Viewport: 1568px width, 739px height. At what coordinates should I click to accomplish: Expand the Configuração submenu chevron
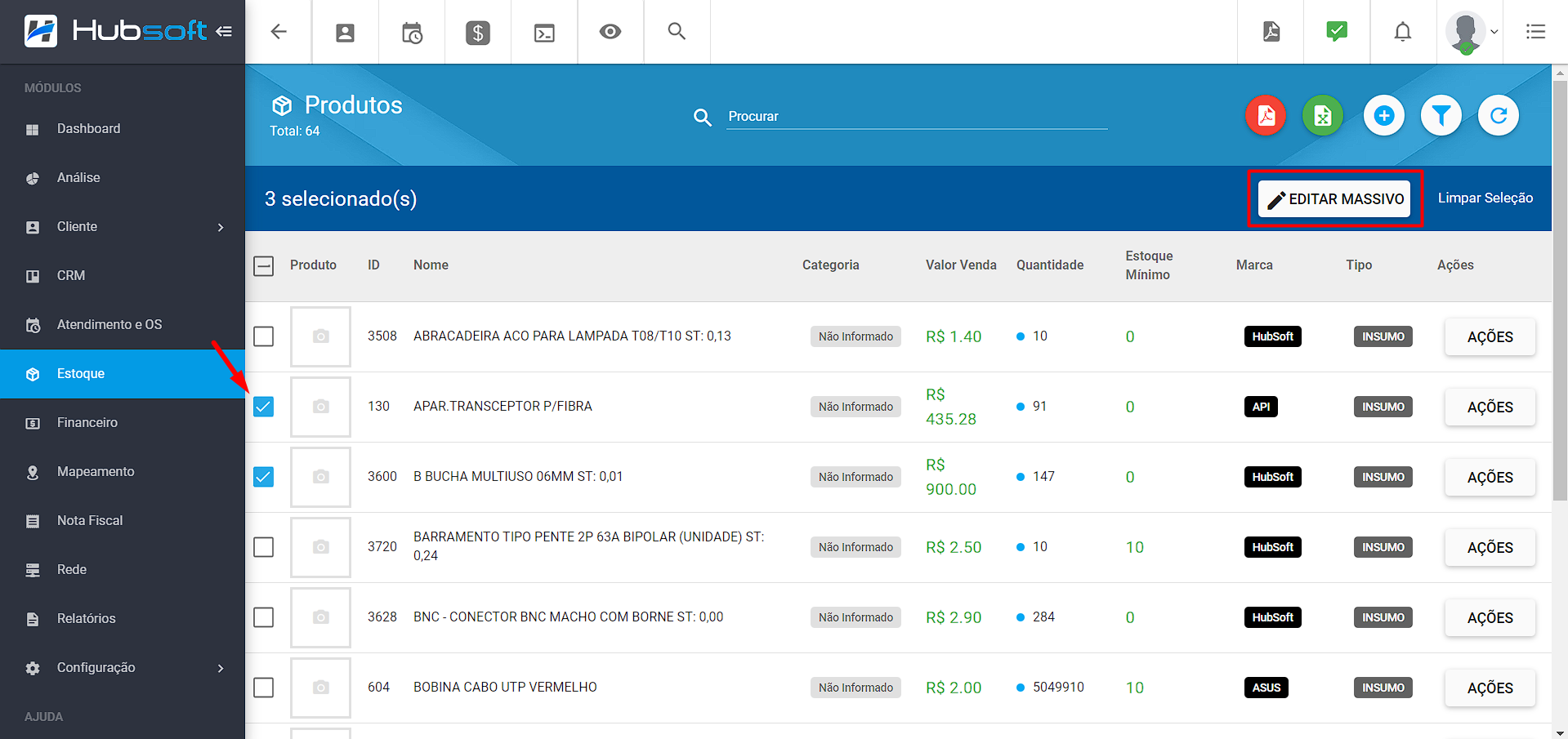[x=221, y=668]
